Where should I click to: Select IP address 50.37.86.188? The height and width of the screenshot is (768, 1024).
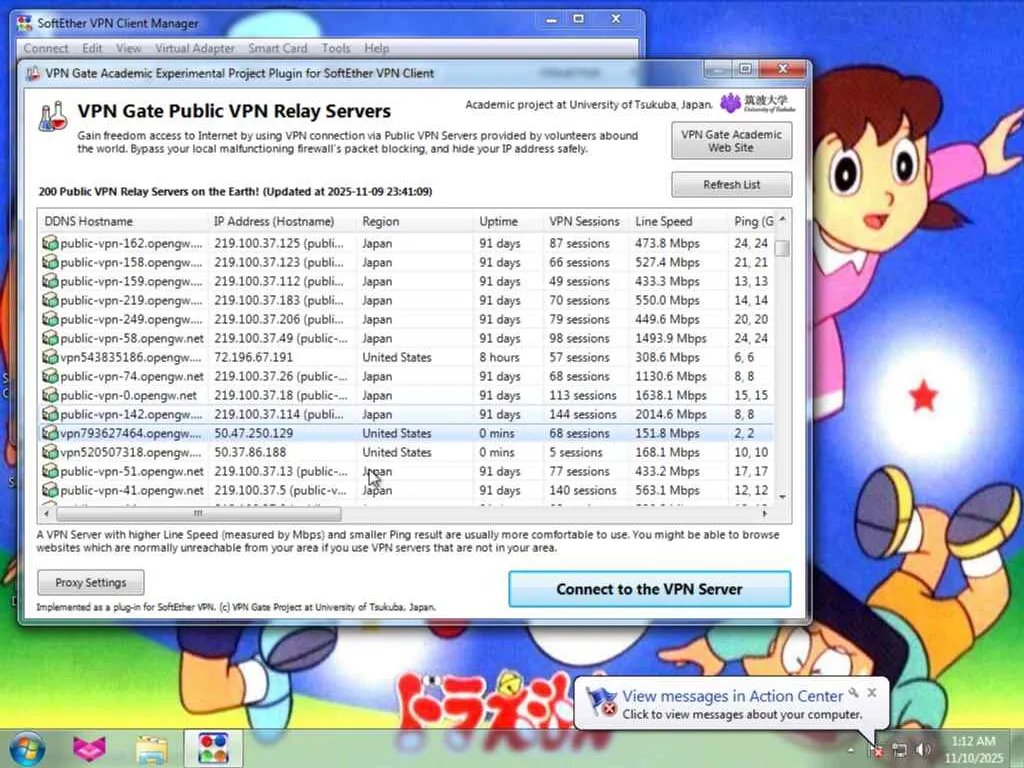tap(250, 452)
